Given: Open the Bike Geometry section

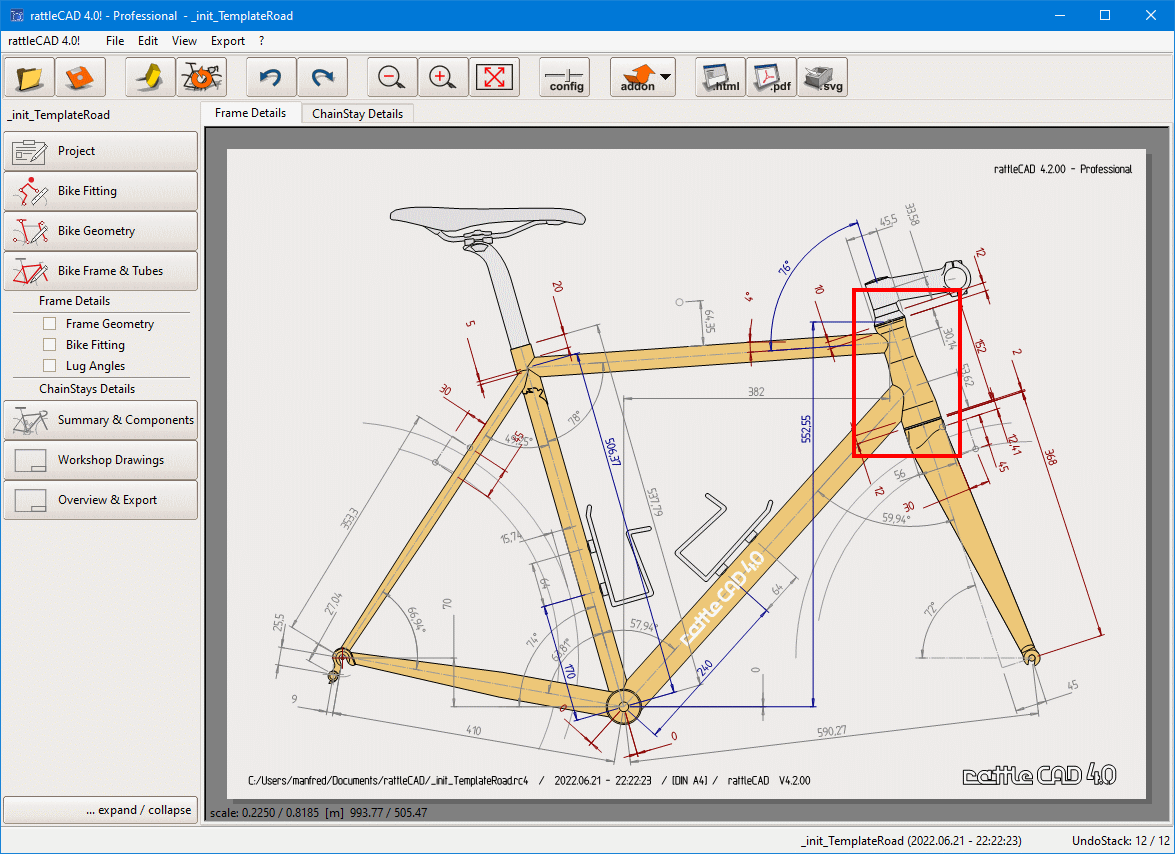Looking at the screenshot, I should pos(100,231).
